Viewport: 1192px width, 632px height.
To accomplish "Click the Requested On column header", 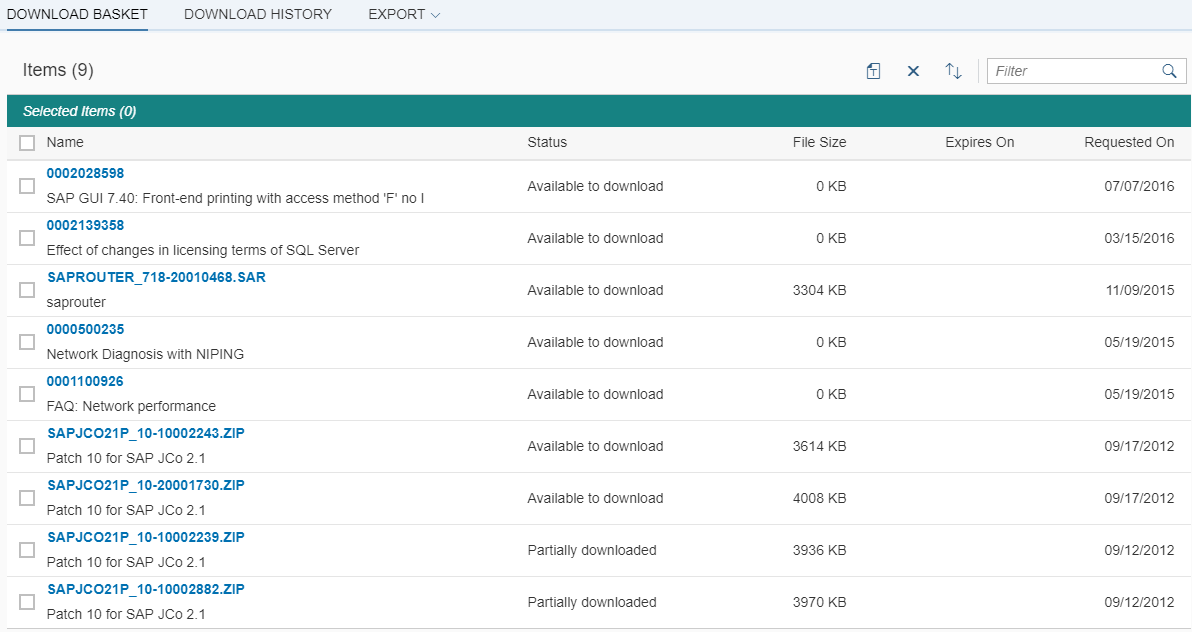I will [1129, 142].
